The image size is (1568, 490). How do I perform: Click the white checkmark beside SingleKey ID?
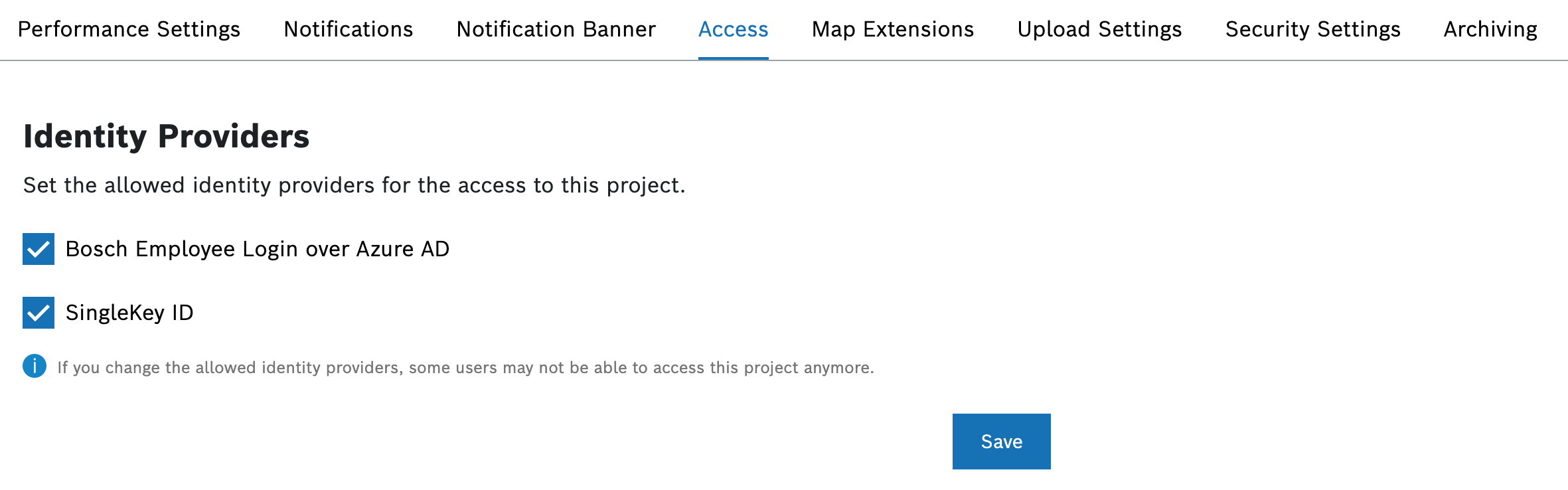39,313
